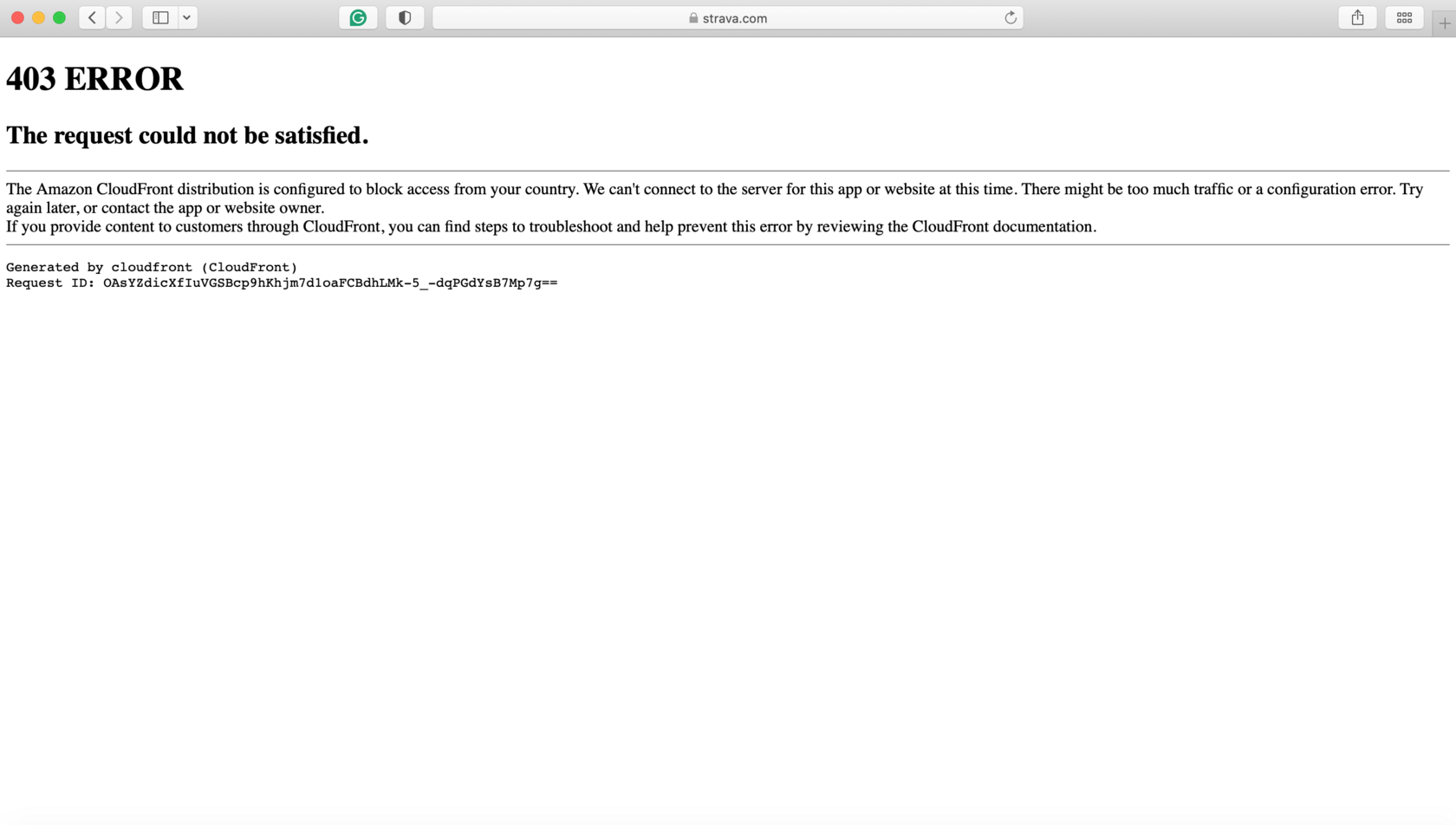Go forward using the Safari forward arrow
The image size is (1456, 825).
pyautogui.click(x=119, y=17)
